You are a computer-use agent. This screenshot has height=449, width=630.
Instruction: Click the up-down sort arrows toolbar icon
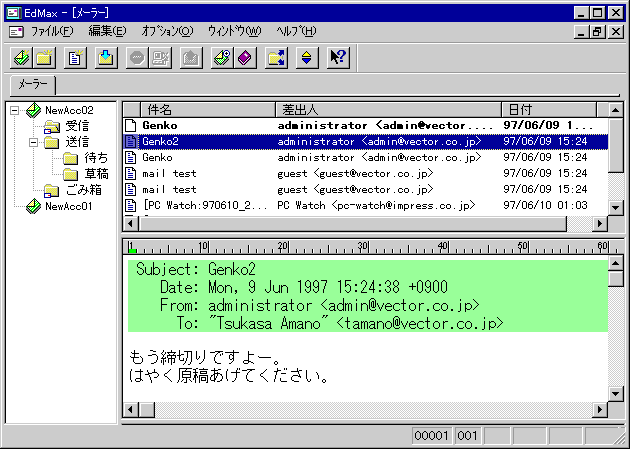point(307,58)
